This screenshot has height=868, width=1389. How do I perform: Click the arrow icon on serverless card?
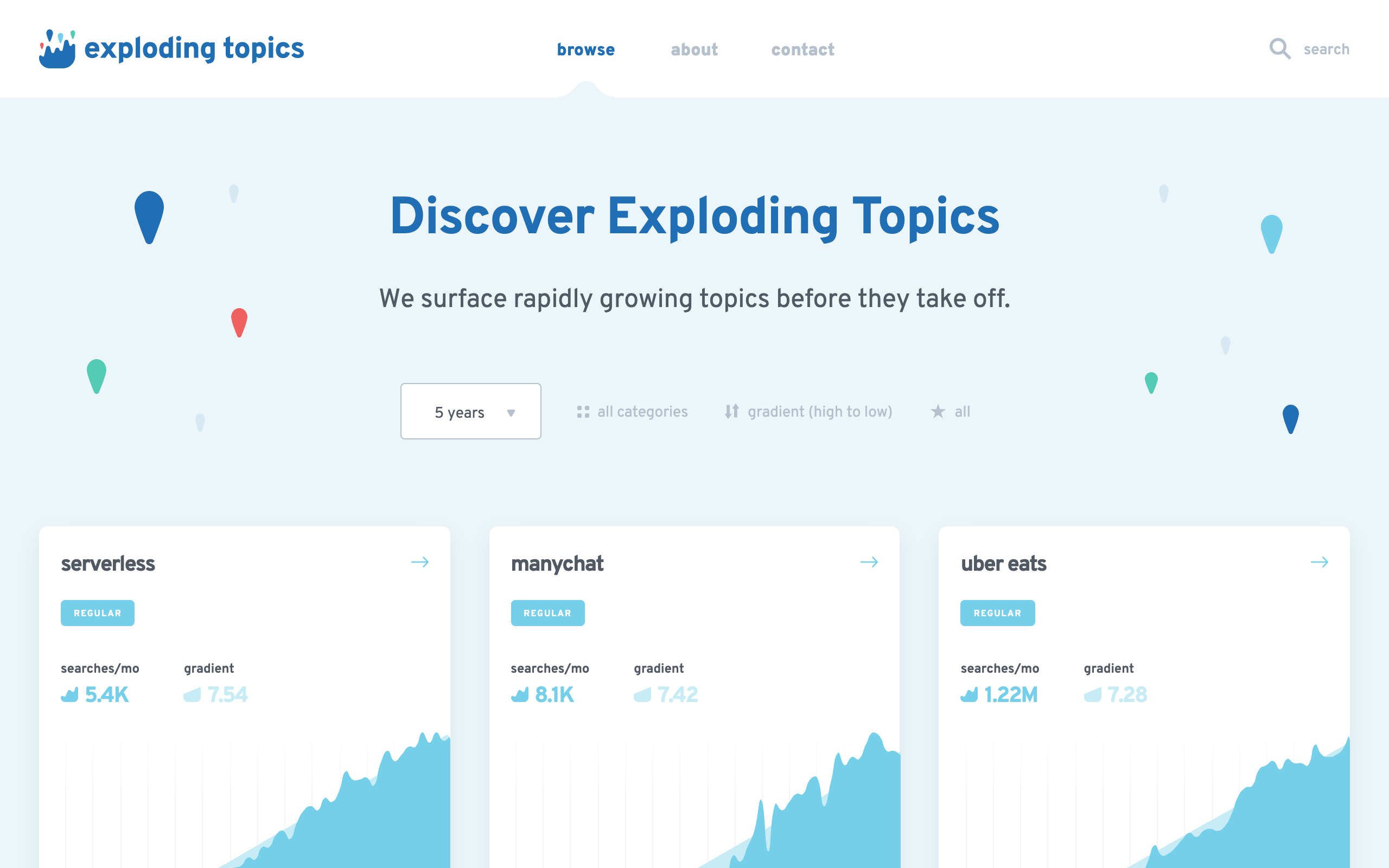[x=420, y=562]
